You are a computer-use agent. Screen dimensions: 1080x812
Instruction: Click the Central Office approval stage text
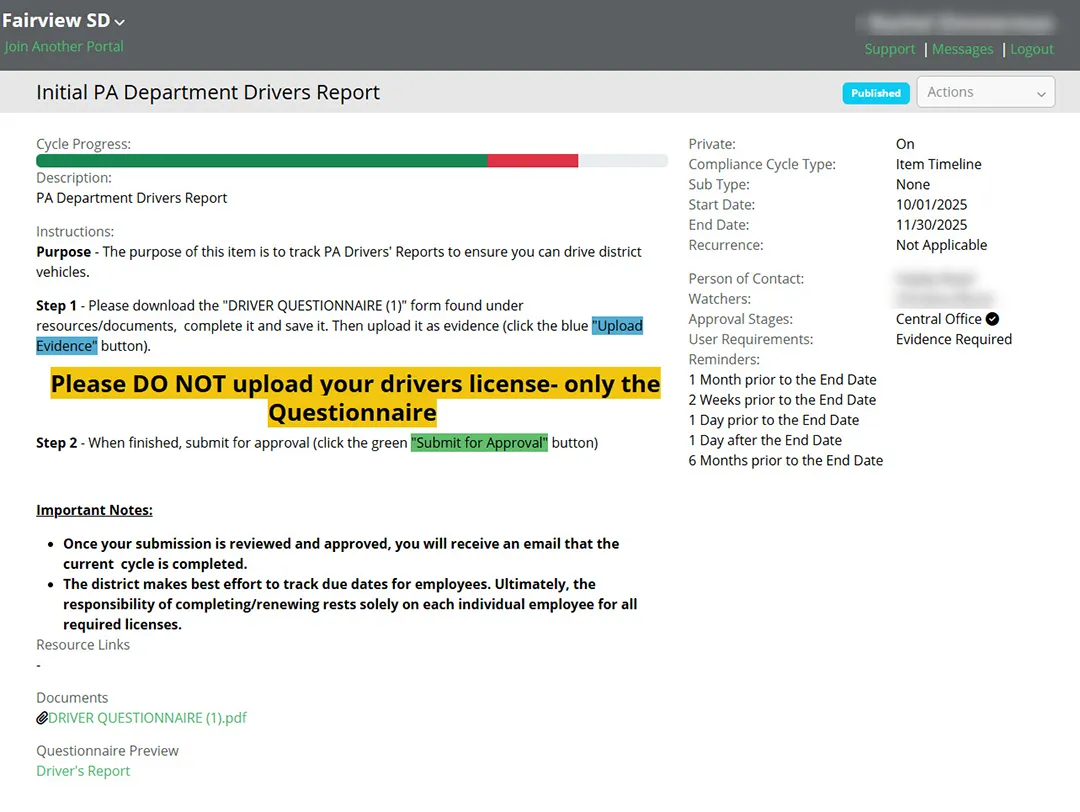point(938,319)
